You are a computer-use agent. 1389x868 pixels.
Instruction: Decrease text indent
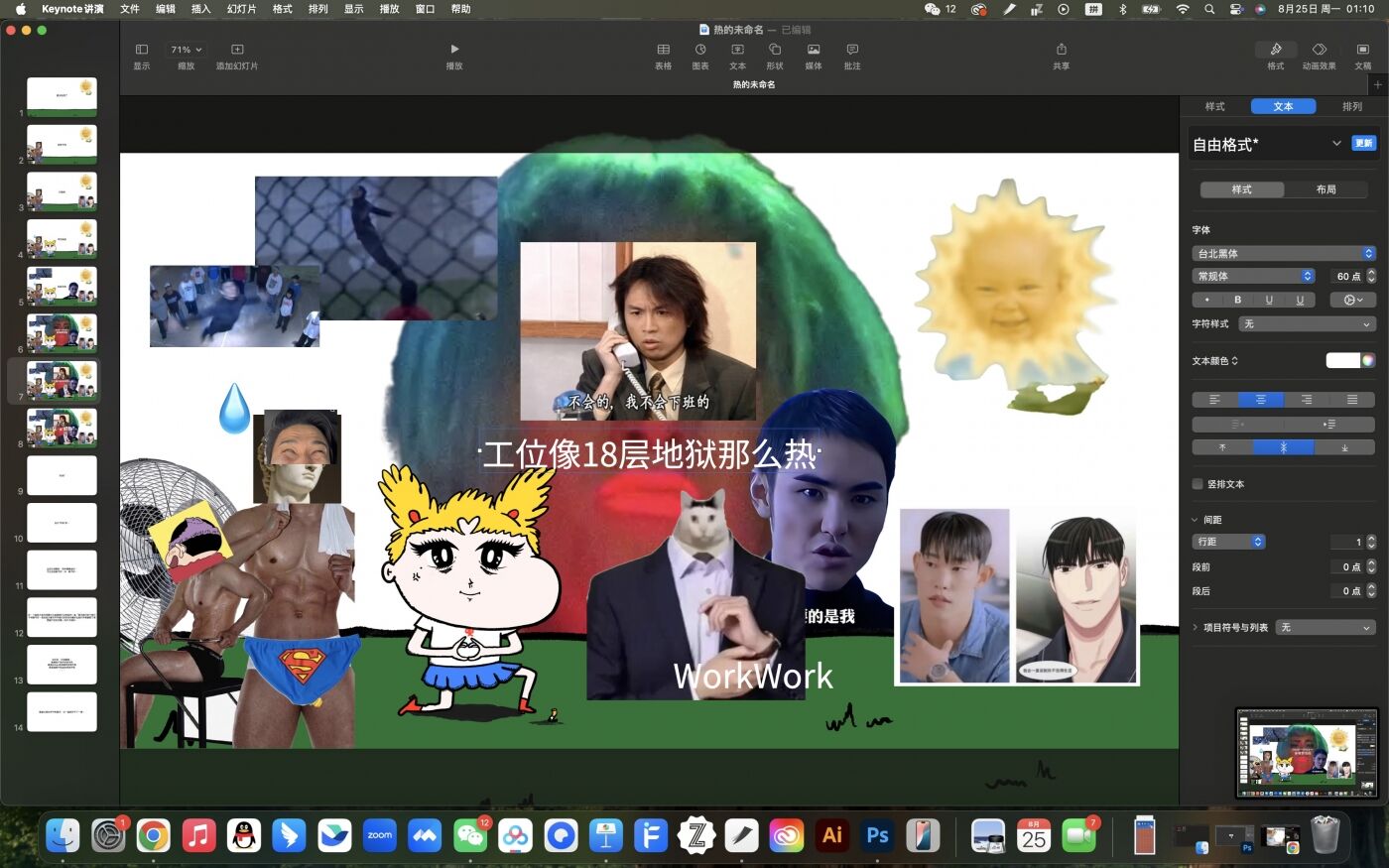1237,425
